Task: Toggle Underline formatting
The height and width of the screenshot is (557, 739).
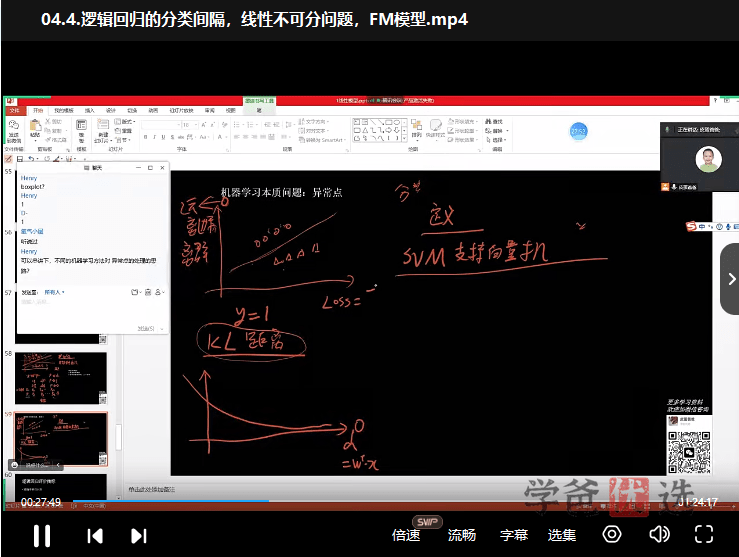Action: [163, 137]
